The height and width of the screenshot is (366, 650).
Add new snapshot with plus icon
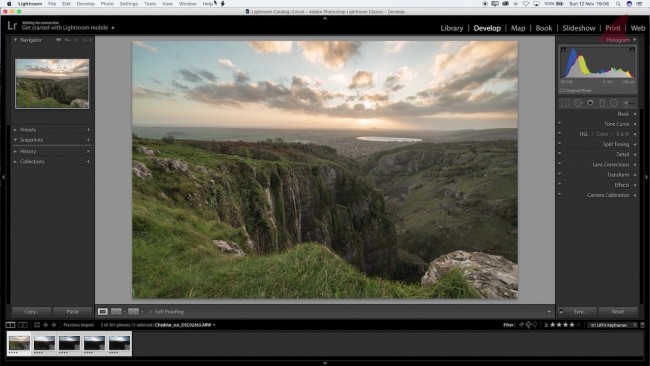tap(88, 140)
